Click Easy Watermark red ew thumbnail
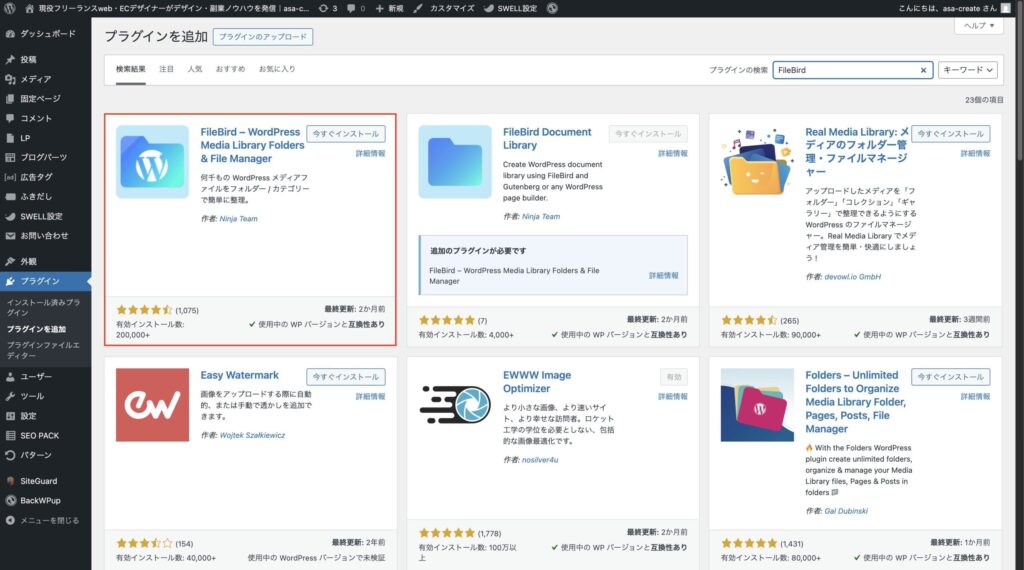Viewport: 1024px width, 570px height. pyautogui.click(x=152, y=405)
